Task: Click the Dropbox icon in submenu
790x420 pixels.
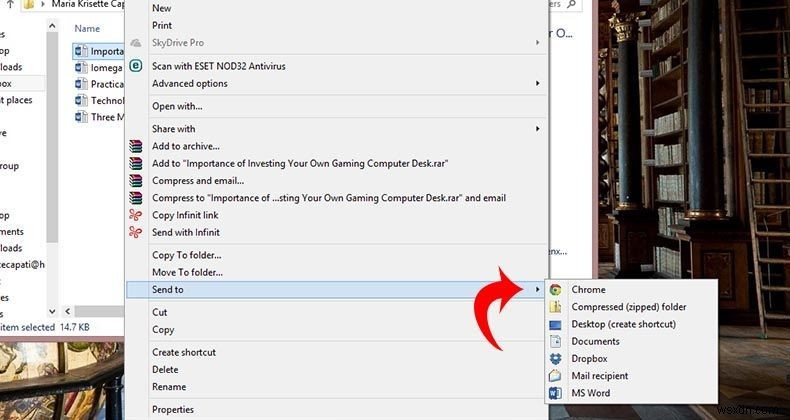Action: tap(555, 359)
